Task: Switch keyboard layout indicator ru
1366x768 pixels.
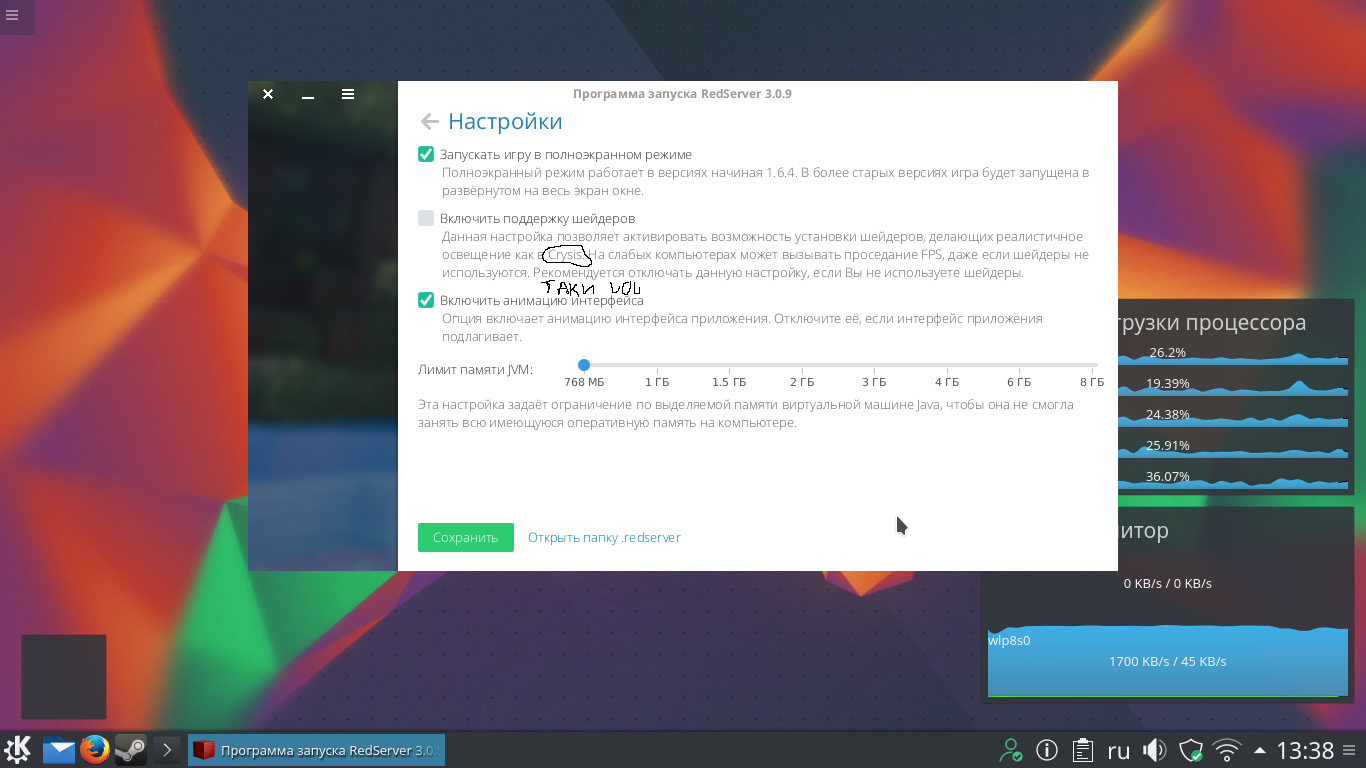Action: (1118, 750)
